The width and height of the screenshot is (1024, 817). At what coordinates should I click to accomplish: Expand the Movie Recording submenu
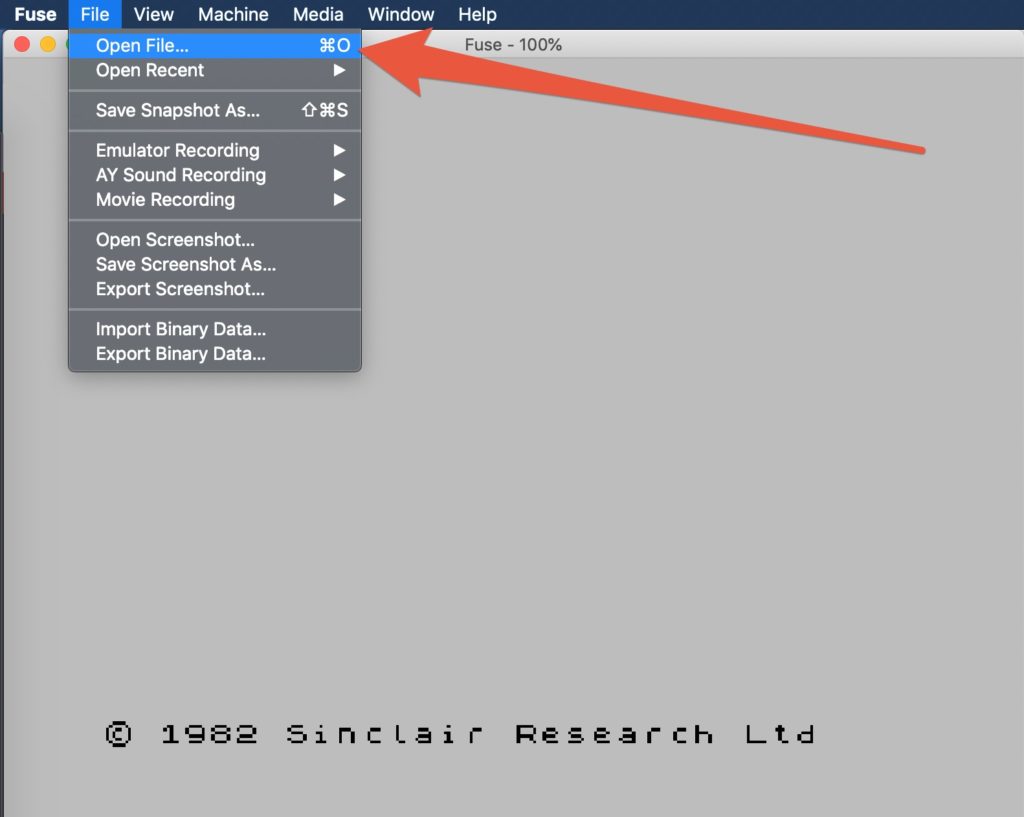pos(215,200)
